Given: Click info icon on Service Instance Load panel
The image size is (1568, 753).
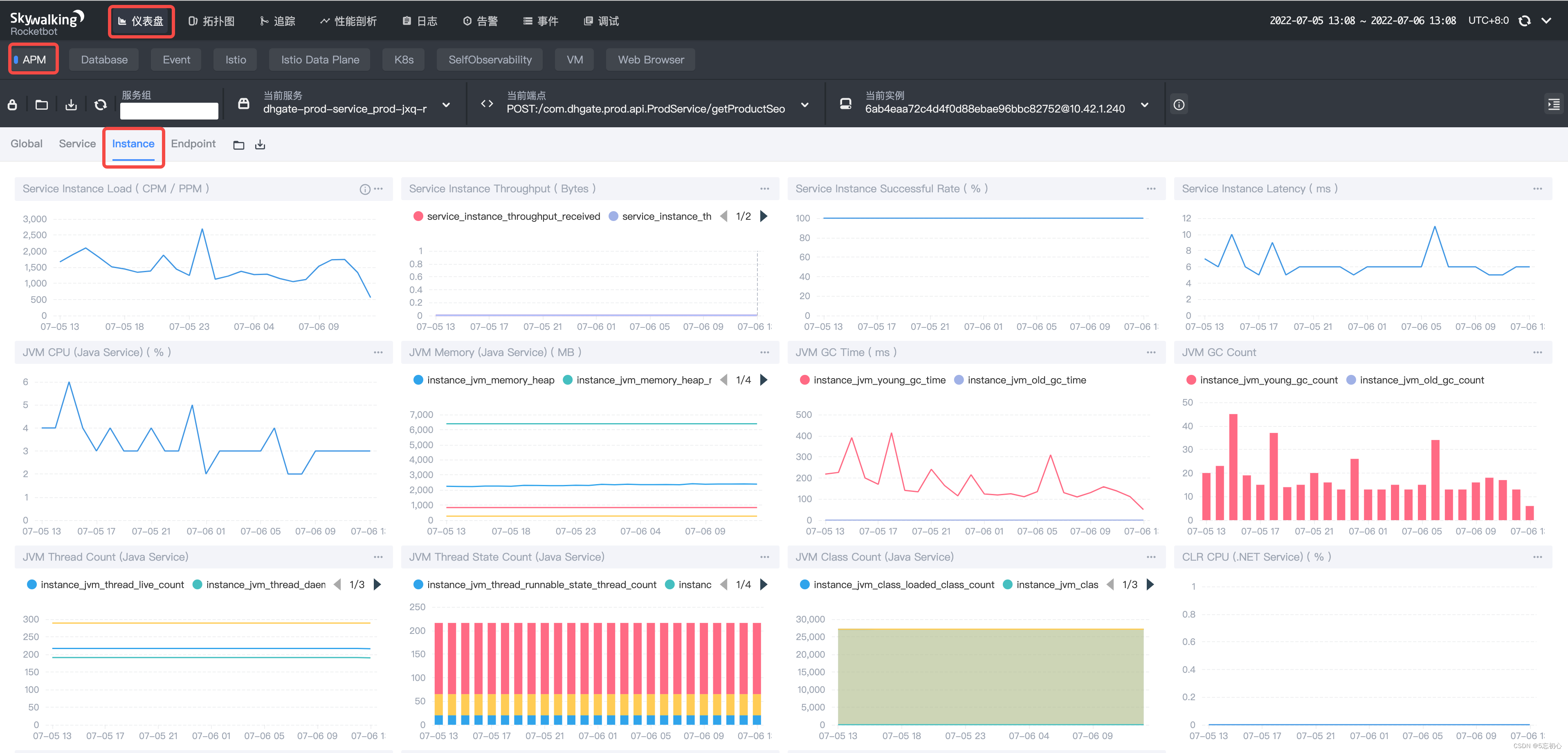Looking at the screenshot, I should 365,189.
